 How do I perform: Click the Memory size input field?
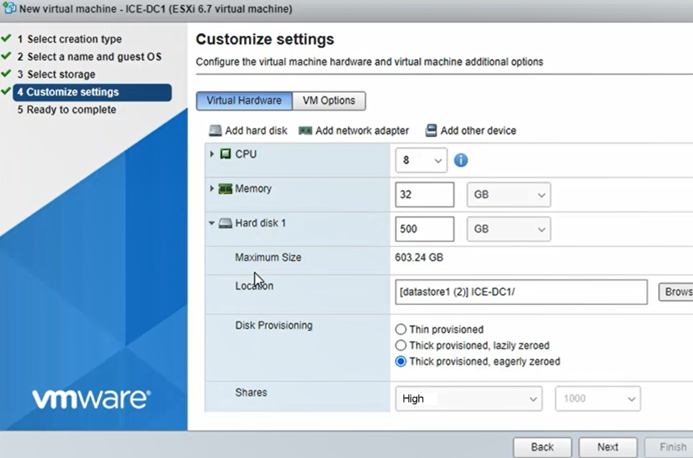coord(424,195)
